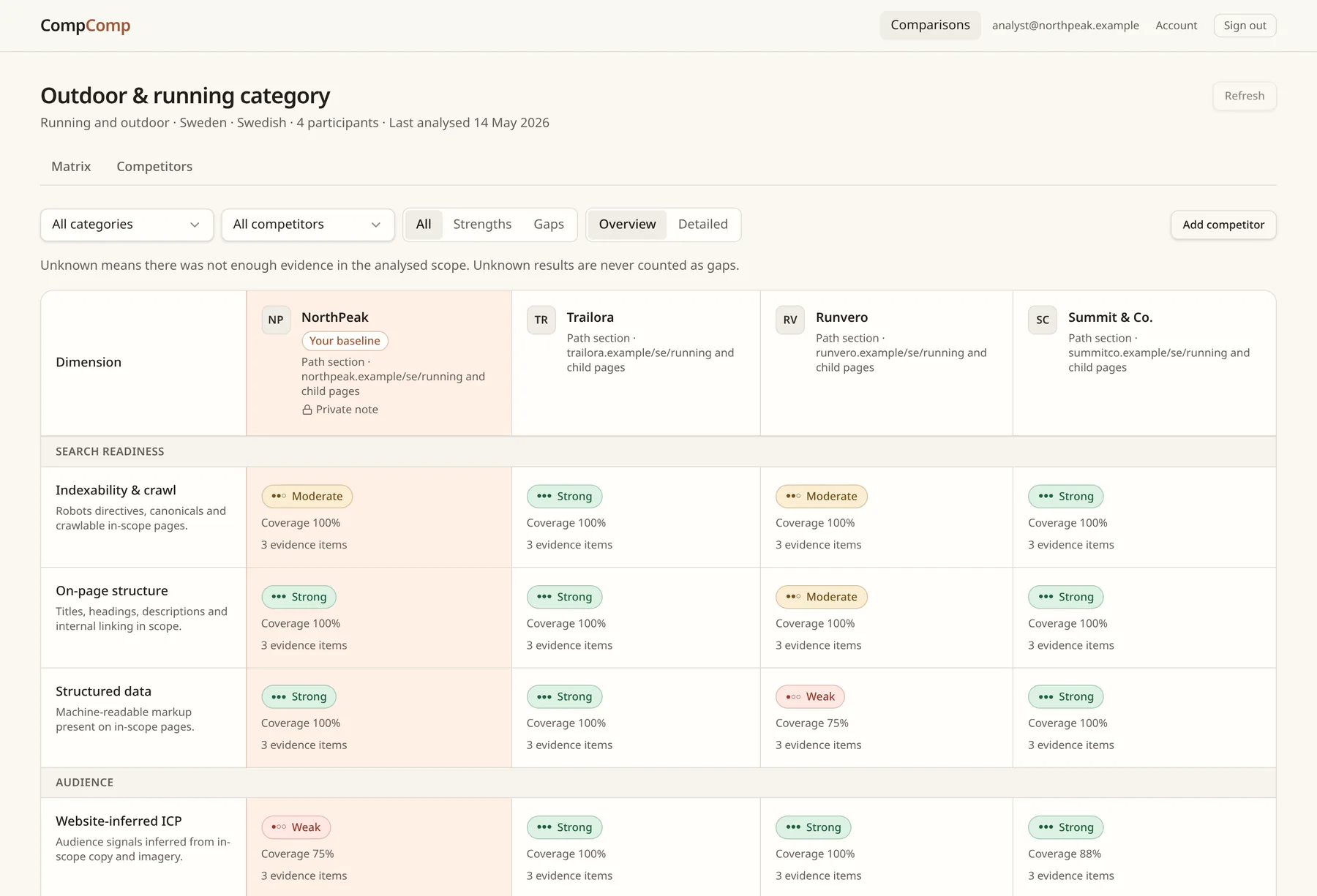The width and height of the screenshot is (1317, 896).
Task: Click Runvero's Weak badge for Structured data
Action: tap(810, 697)
